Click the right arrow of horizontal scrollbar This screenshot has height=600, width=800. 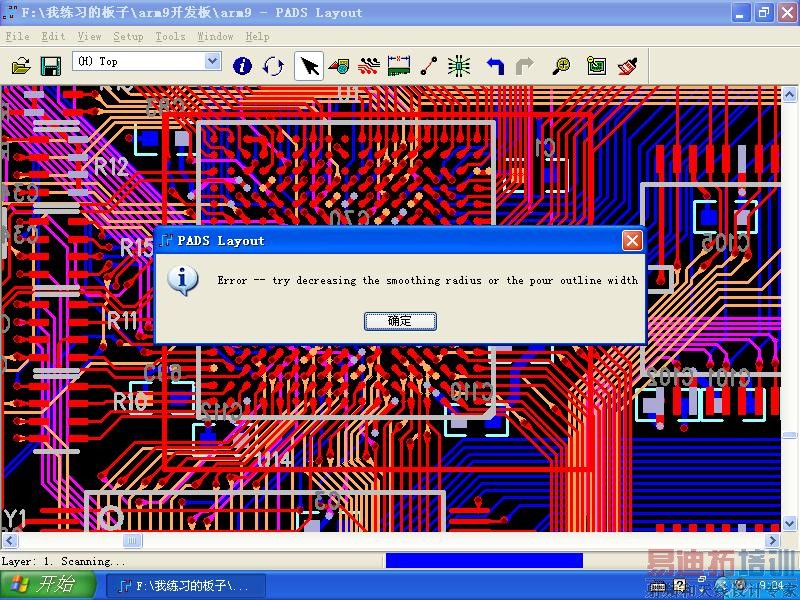click(772, 540)
